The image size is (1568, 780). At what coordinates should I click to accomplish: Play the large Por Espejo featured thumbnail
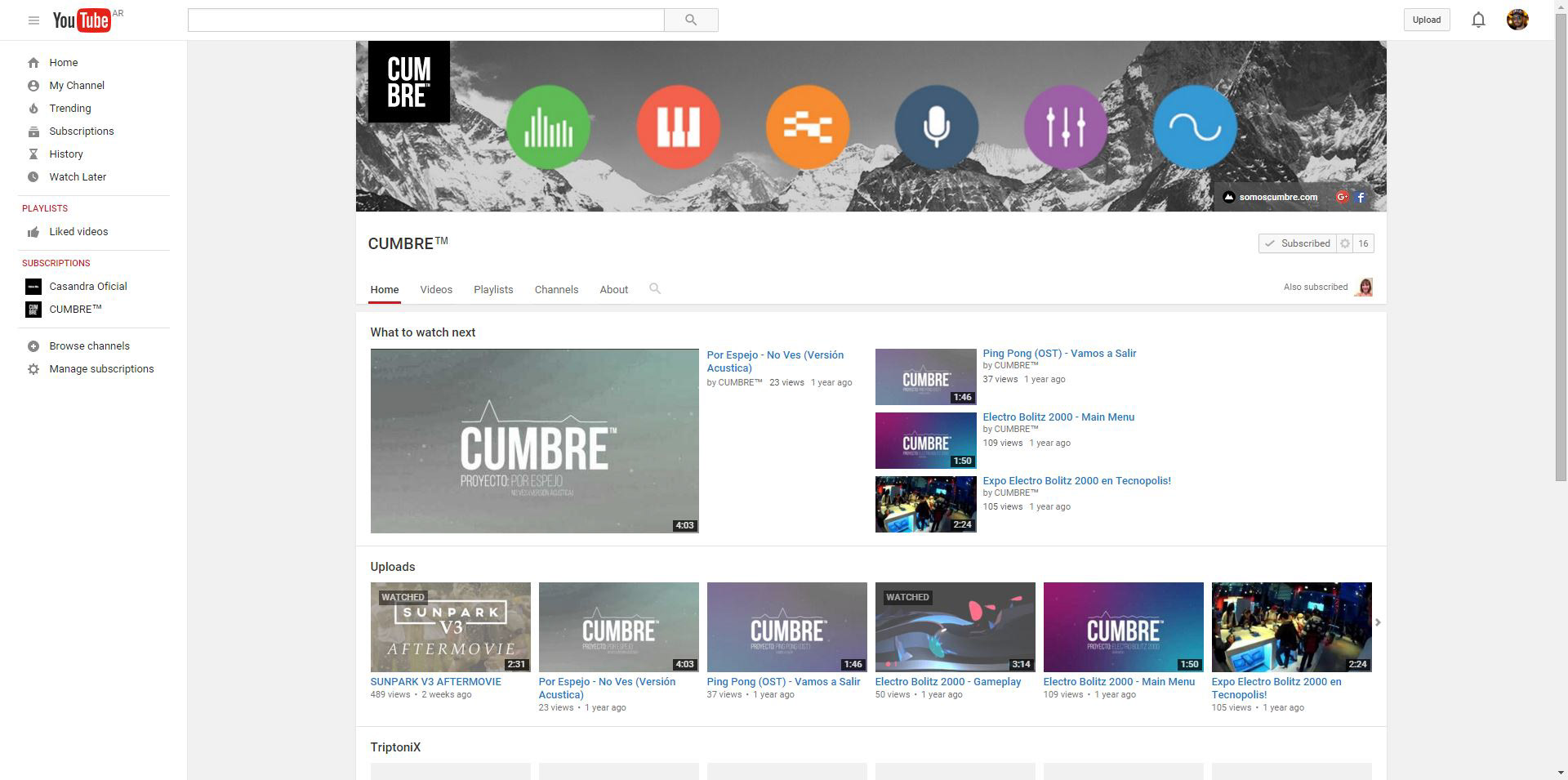pos(535,441)
